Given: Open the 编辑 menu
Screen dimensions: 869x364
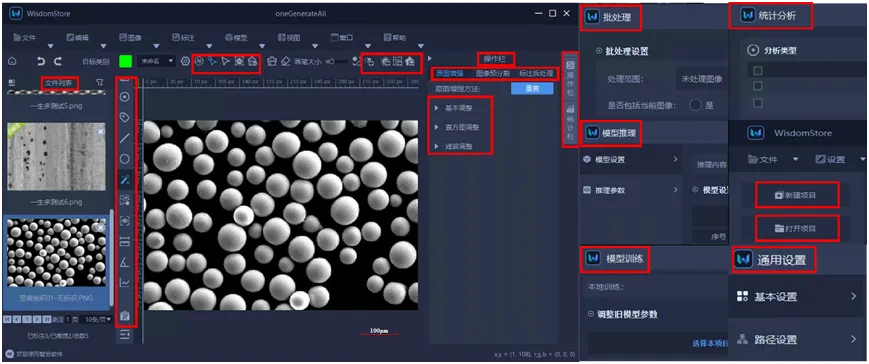Looking at the screenshot, I should click(x=78, y=38).
